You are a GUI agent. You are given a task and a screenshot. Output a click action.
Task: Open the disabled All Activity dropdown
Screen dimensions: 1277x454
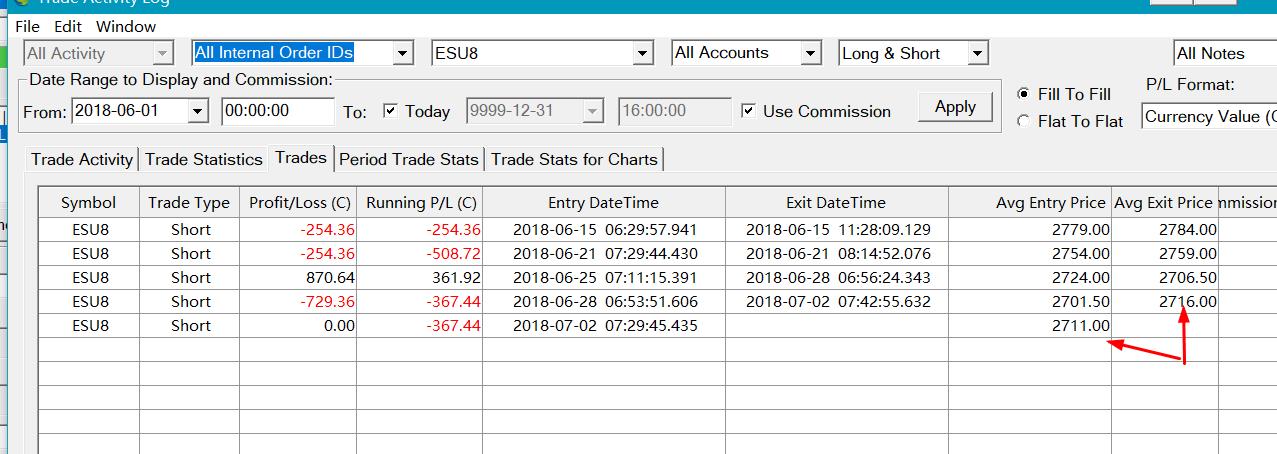[x=163, y=53]
